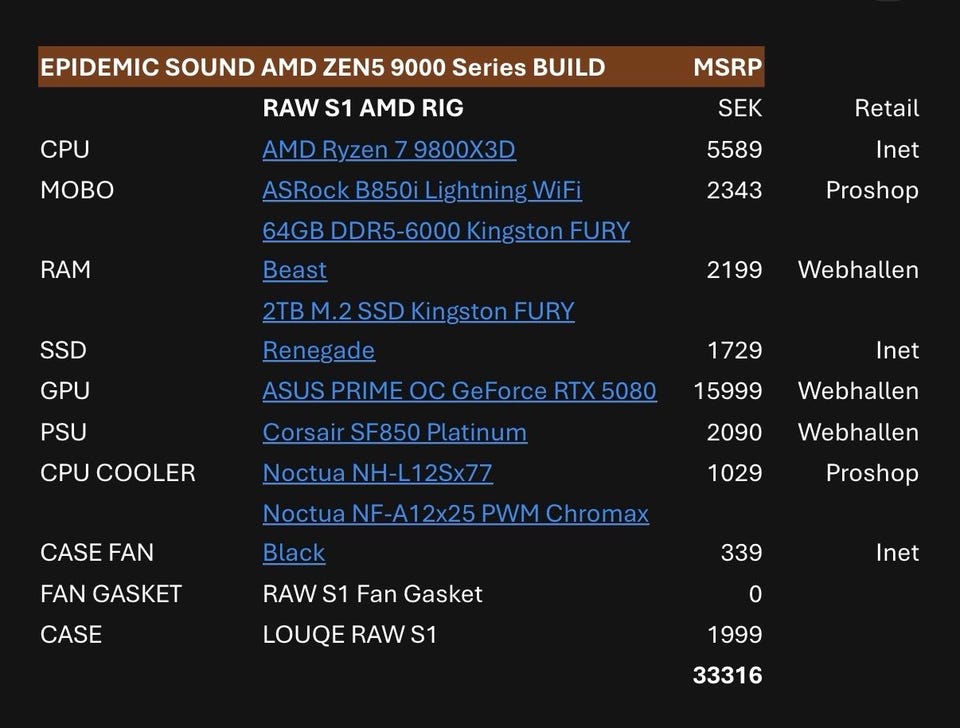Select the CPU COOLER row label
This screenshot has height=728, width=960.
118,472
